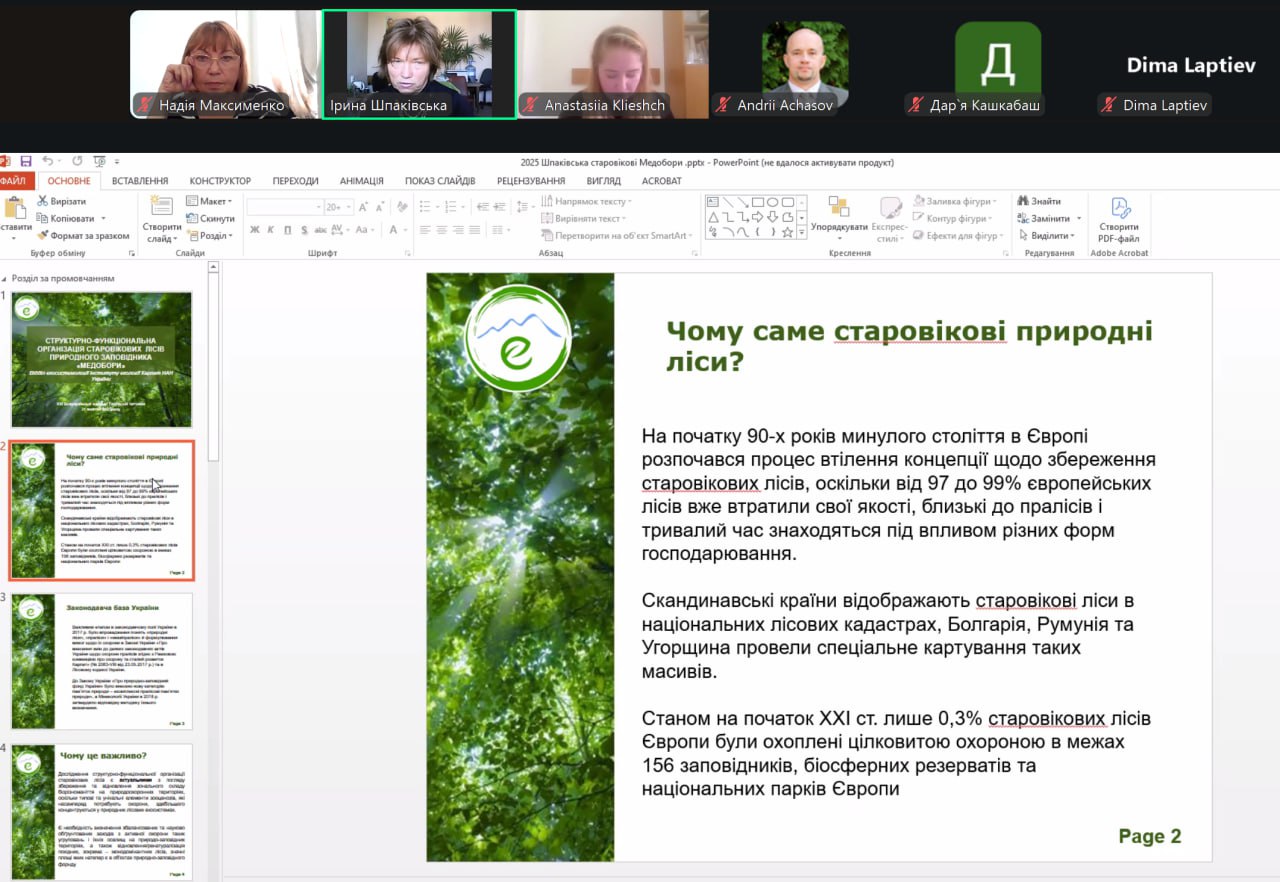Image resolution: width=1280 pixels, height=882 pixels.
Task: Click the ФАЙЛ button
Action: click(14, 181)
